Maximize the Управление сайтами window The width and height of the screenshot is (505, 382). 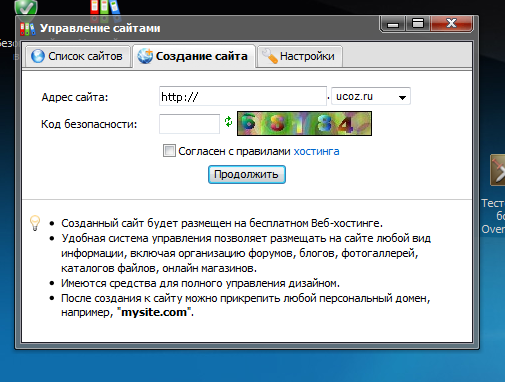(418, 24)
